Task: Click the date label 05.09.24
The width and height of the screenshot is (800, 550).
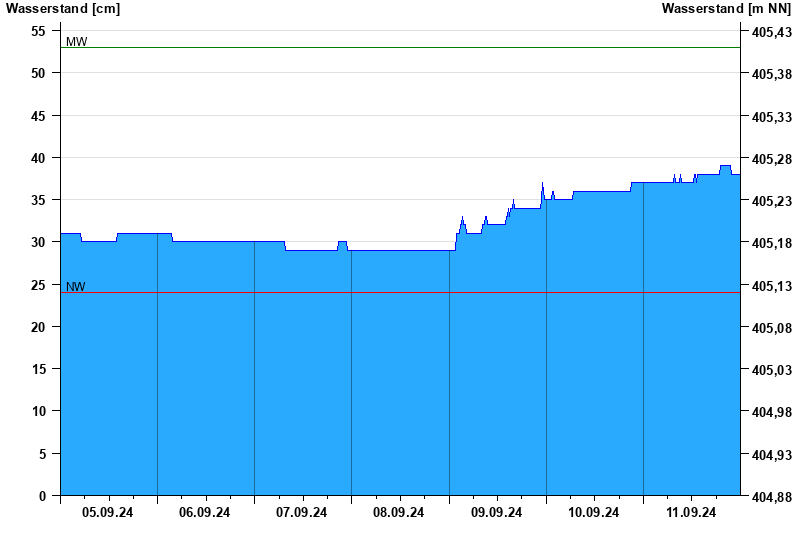Action: point(107,512)
